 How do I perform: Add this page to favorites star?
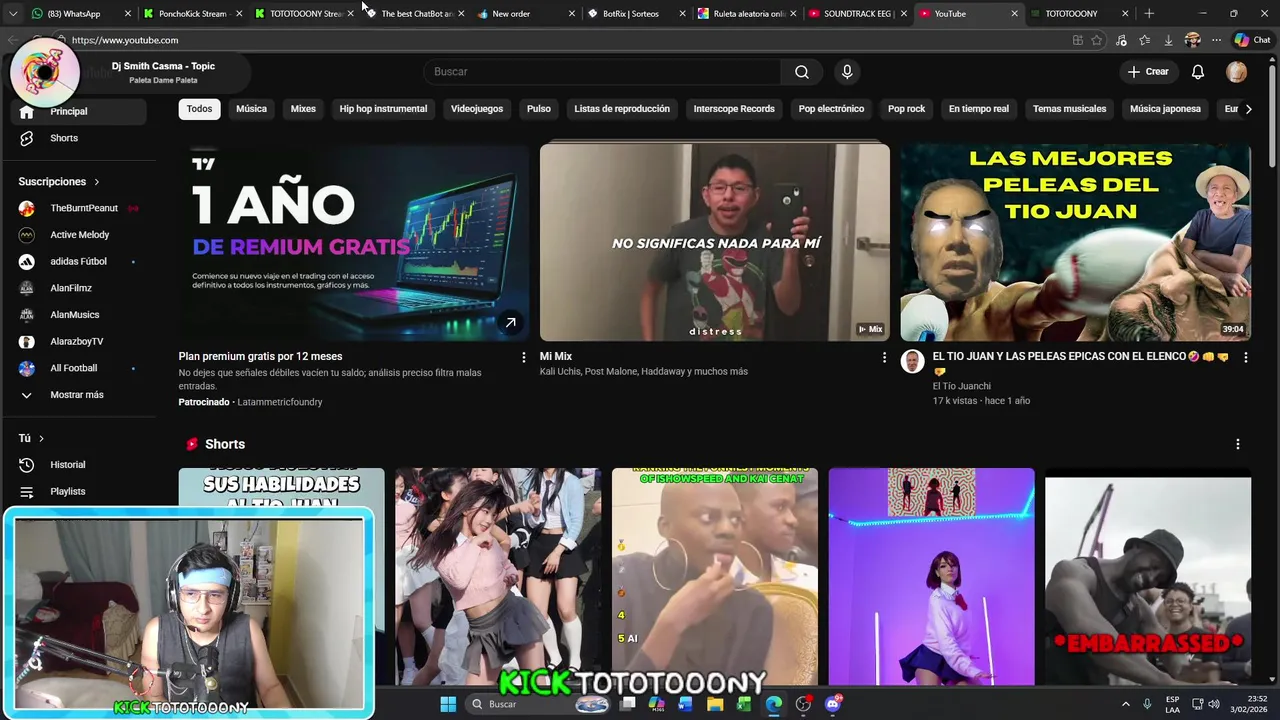point(1097,40)
